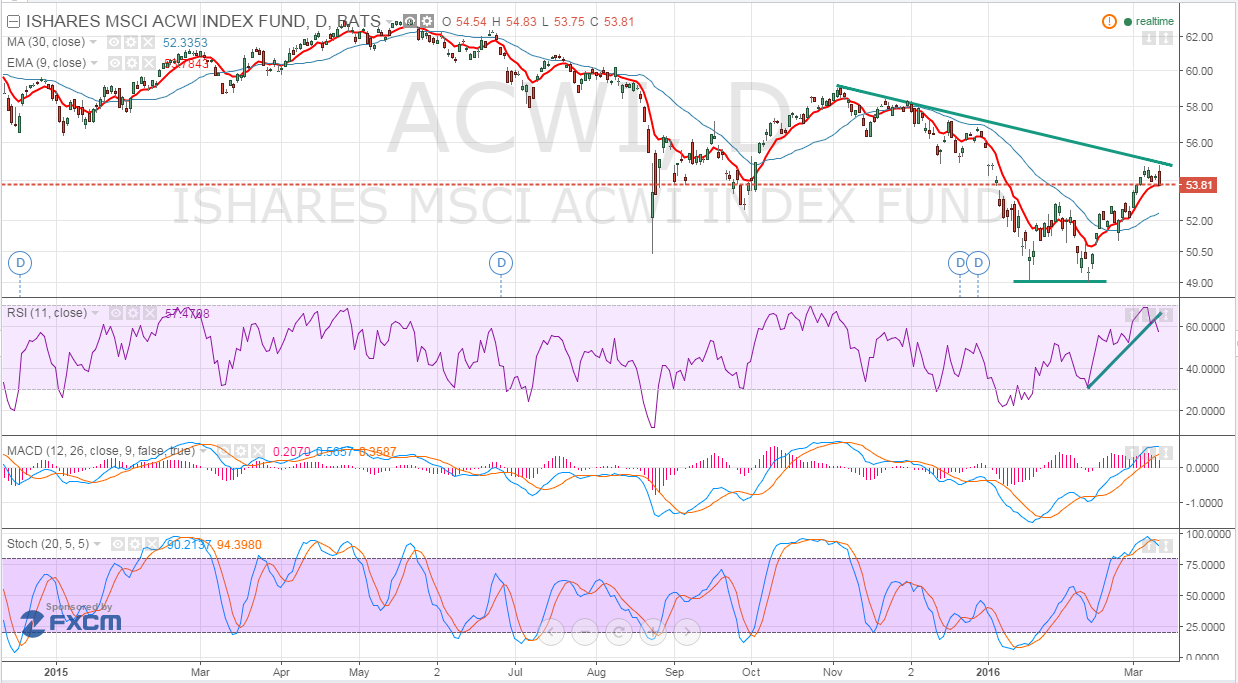Screen dimensions: 1238x683
Task: Click the right D marker before 2016
Action: tap(978, 263)
